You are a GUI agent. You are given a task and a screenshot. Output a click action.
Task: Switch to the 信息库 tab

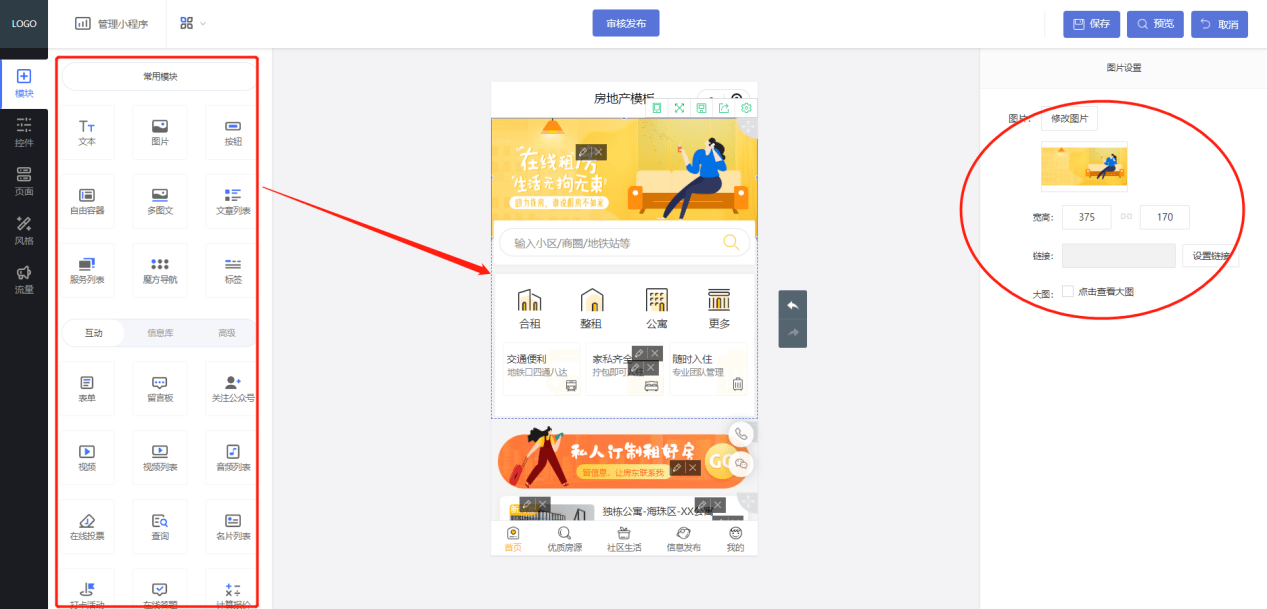click(160, 333)
